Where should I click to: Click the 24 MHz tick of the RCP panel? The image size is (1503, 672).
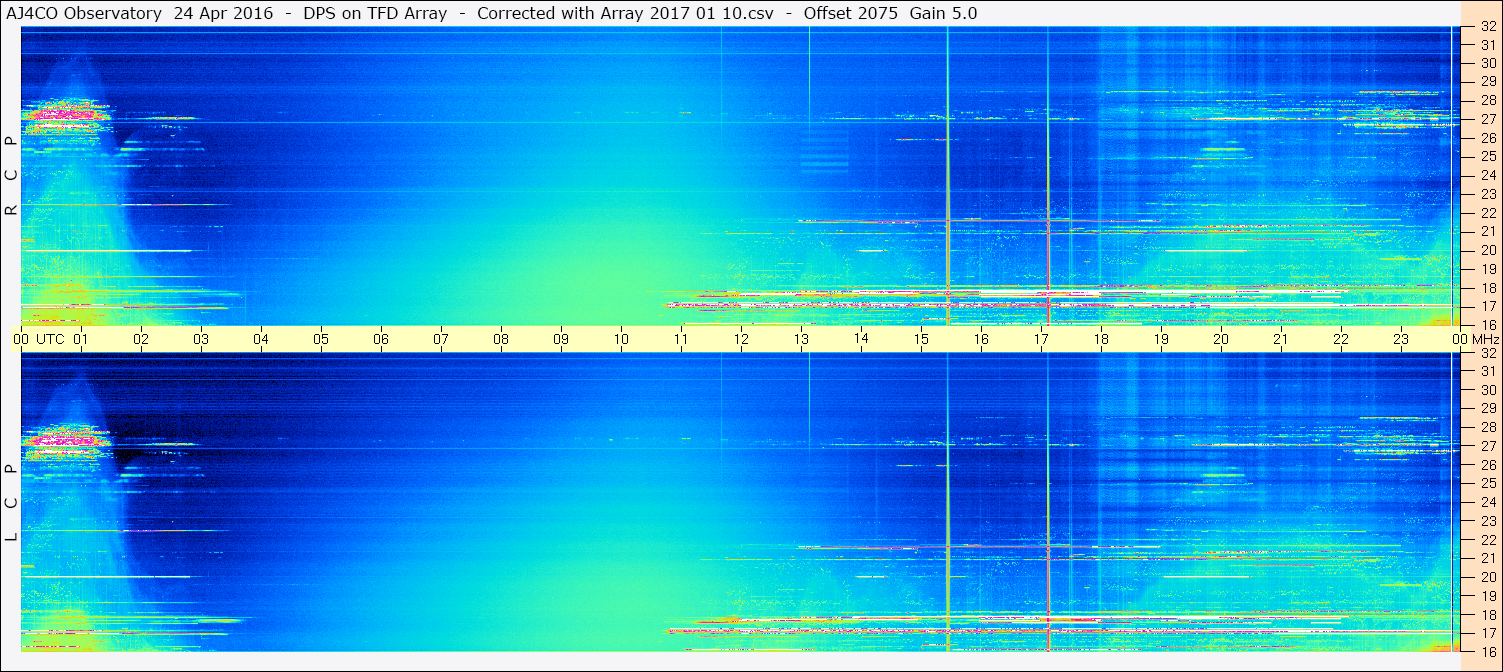click(1487, 175)
